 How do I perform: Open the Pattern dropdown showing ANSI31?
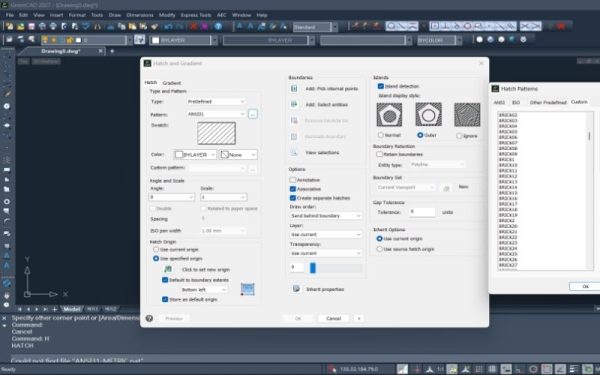(216, 114)
